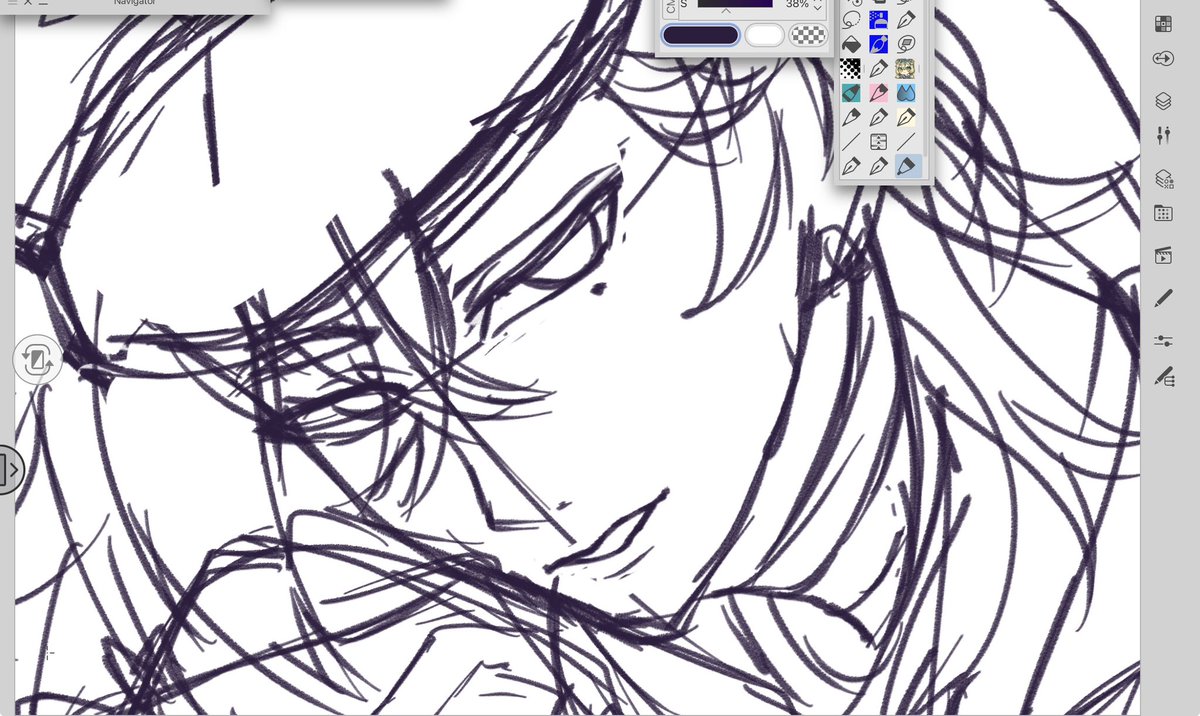
Task: Open the animation clapperboard panel
Action: tap(1163, 255)
